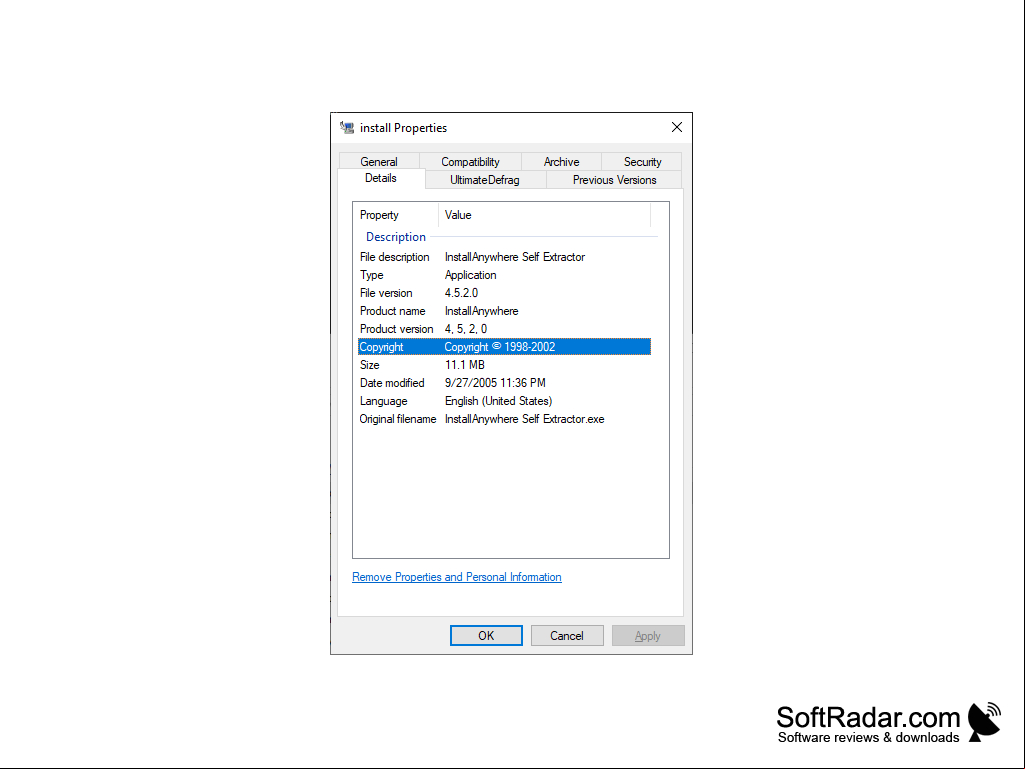Open the Compatibility tab

coord(470,162)
